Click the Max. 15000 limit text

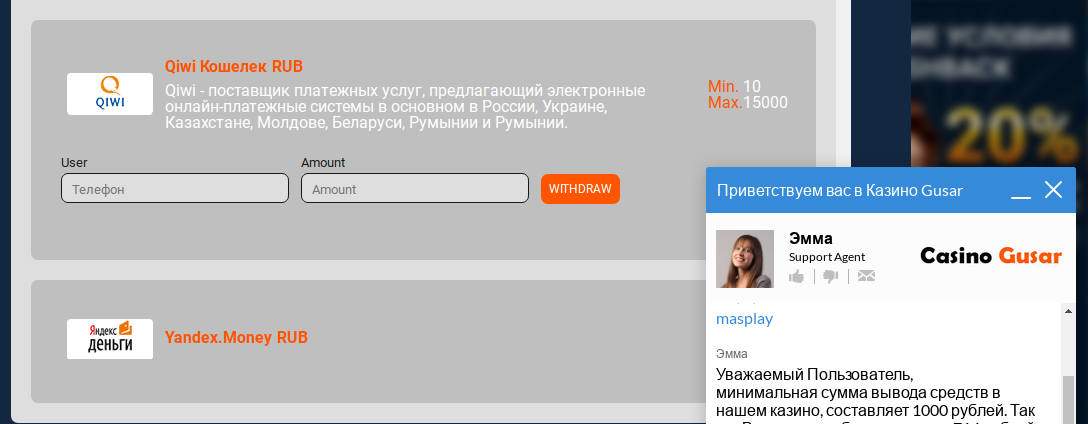pyautogui.click(x=748, y=103)
